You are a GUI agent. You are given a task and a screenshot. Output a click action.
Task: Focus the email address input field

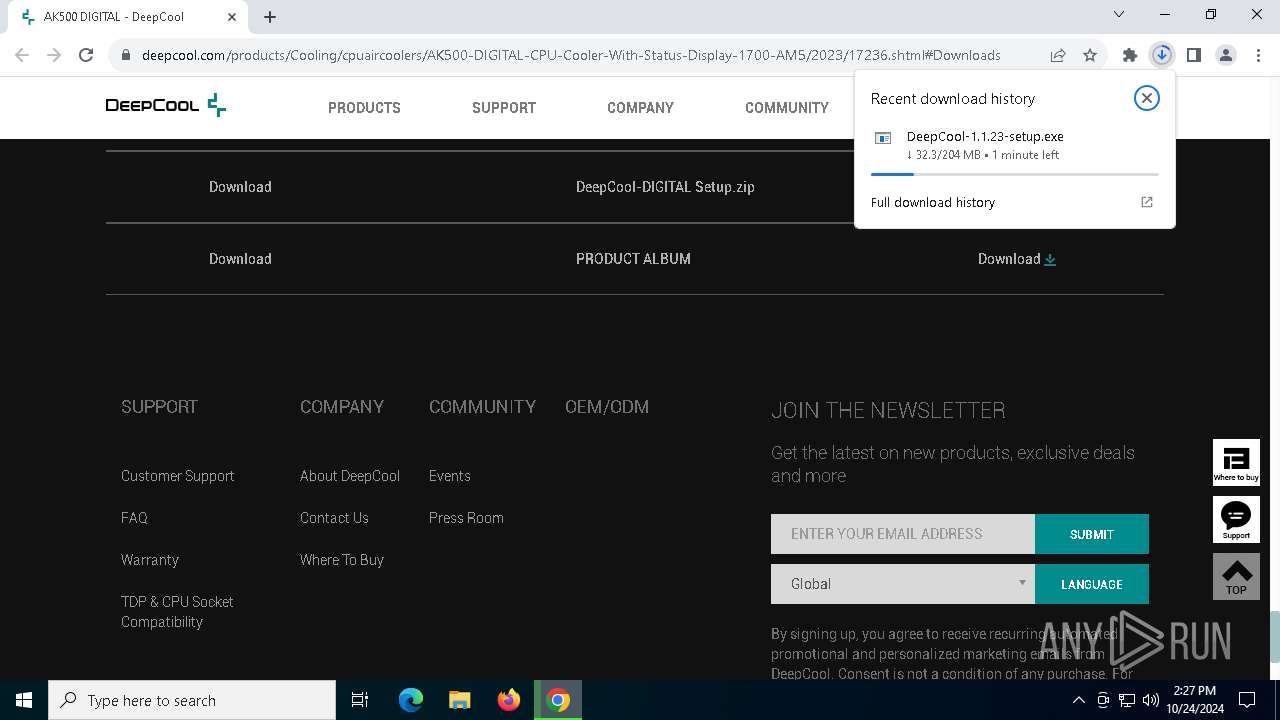coord(903,534)
